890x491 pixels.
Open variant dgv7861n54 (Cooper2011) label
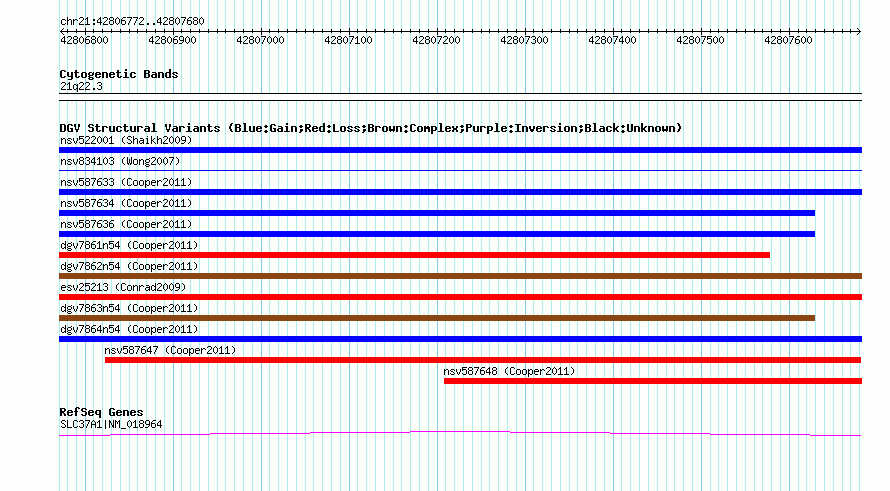click(x=129, y=245)
